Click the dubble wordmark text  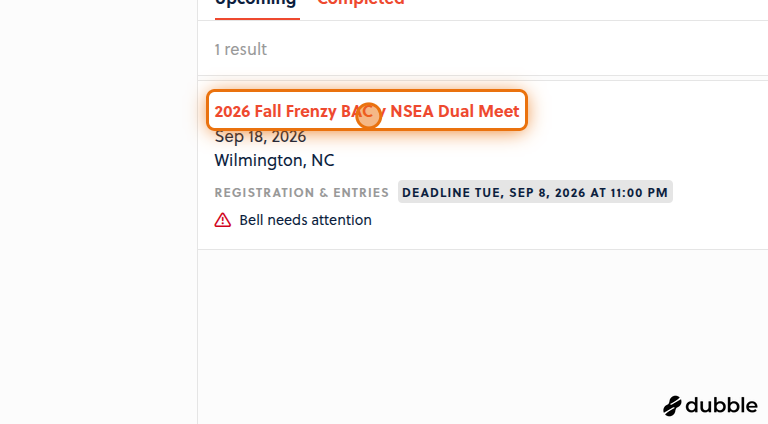(x=721, y=405)
